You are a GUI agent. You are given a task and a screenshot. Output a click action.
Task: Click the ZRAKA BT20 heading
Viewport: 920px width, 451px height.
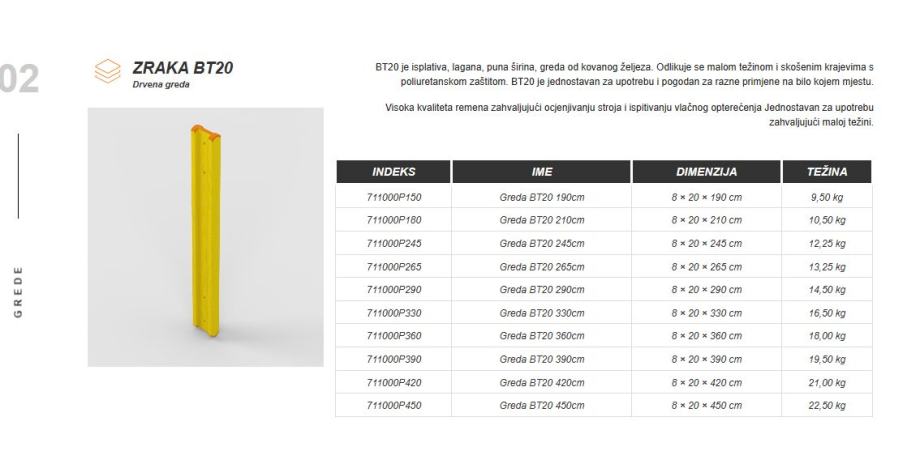tap(183, 67)
